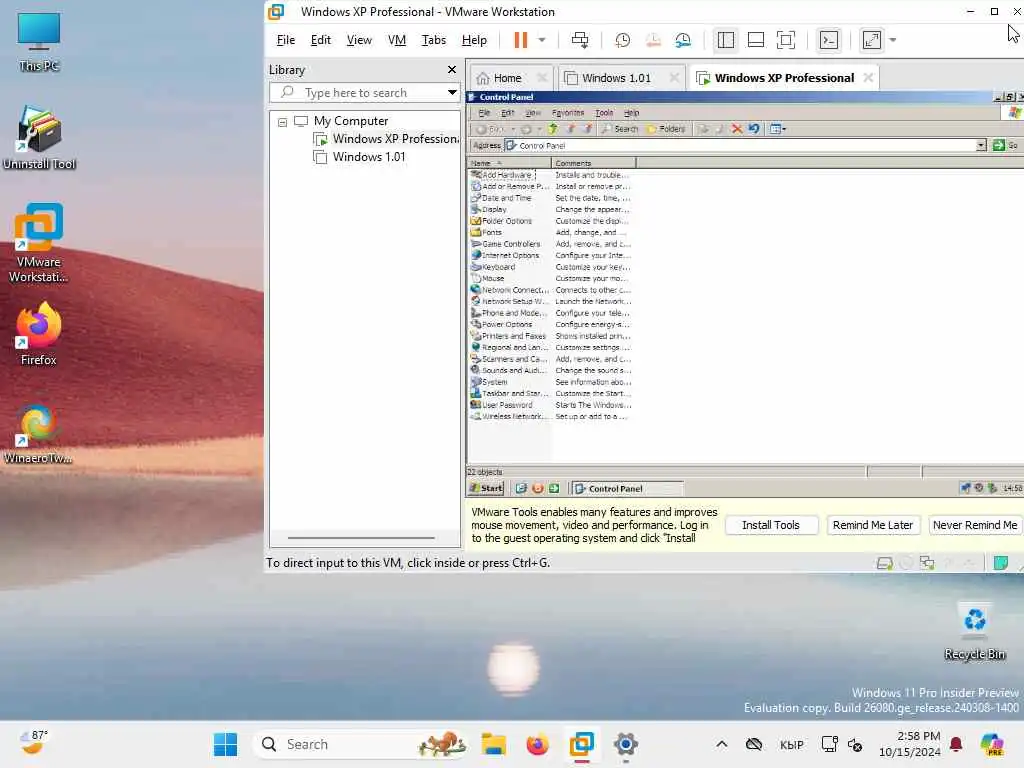Click the Windows Start button on taskbar

225,744
